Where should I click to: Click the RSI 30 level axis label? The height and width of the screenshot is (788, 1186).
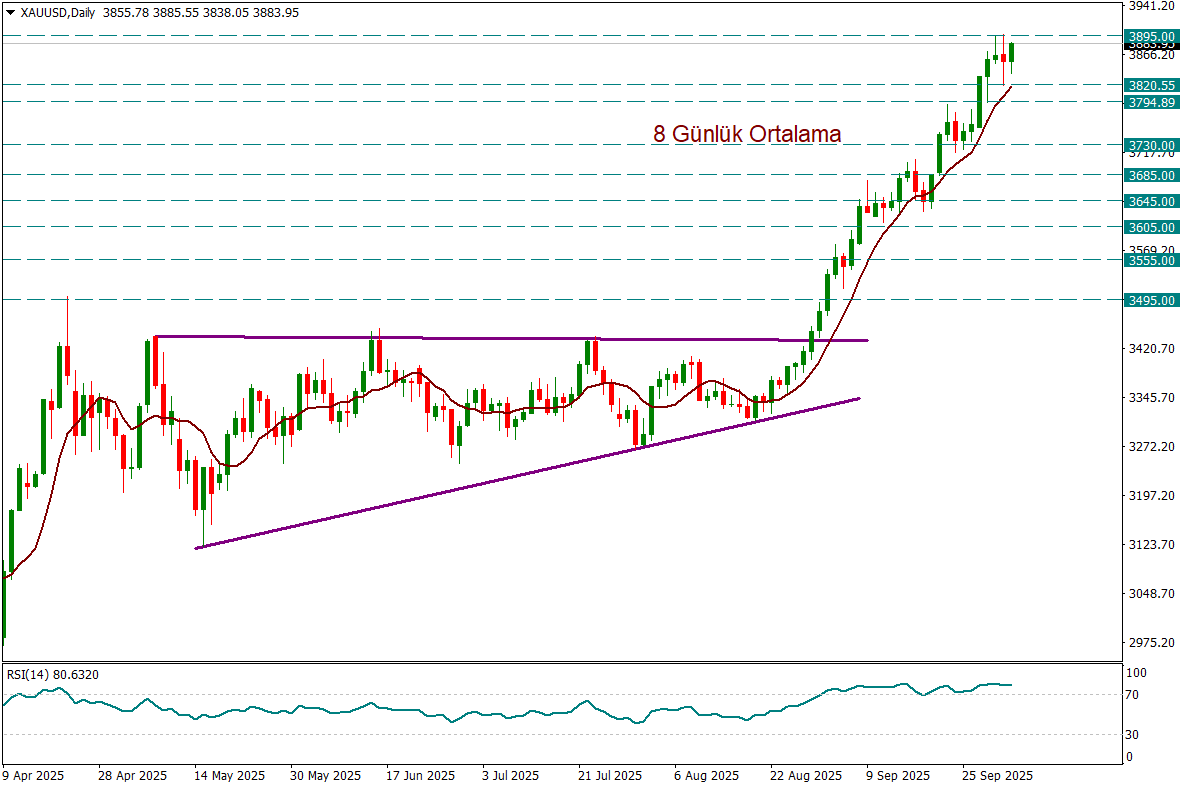[1133, 735]
